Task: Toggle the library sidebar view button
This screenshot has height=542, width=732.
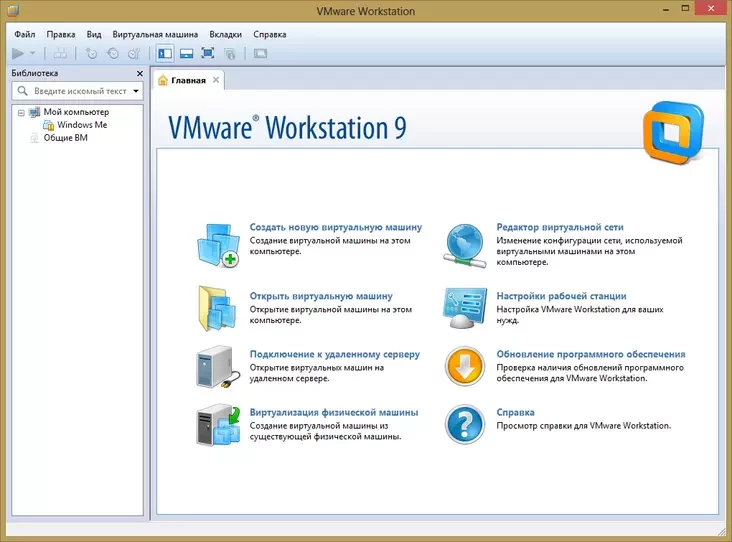Action: tap(165, 53)
